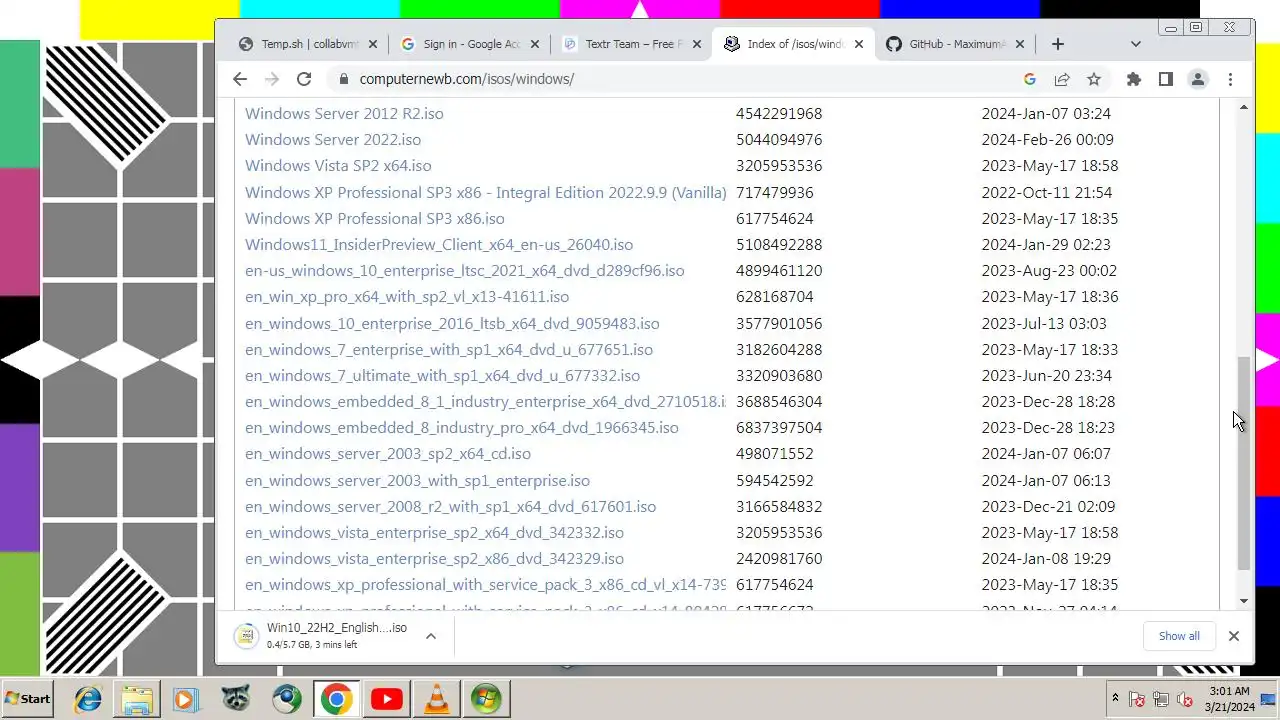Open Windows Server 2022.iso link

point(333,139)
